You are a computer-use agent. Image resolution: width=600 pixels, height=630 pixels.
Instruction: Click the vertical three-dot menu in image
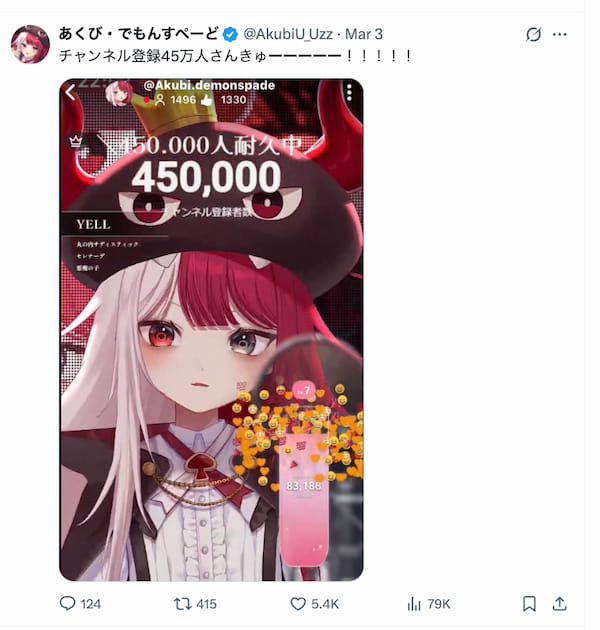point(349,92)
